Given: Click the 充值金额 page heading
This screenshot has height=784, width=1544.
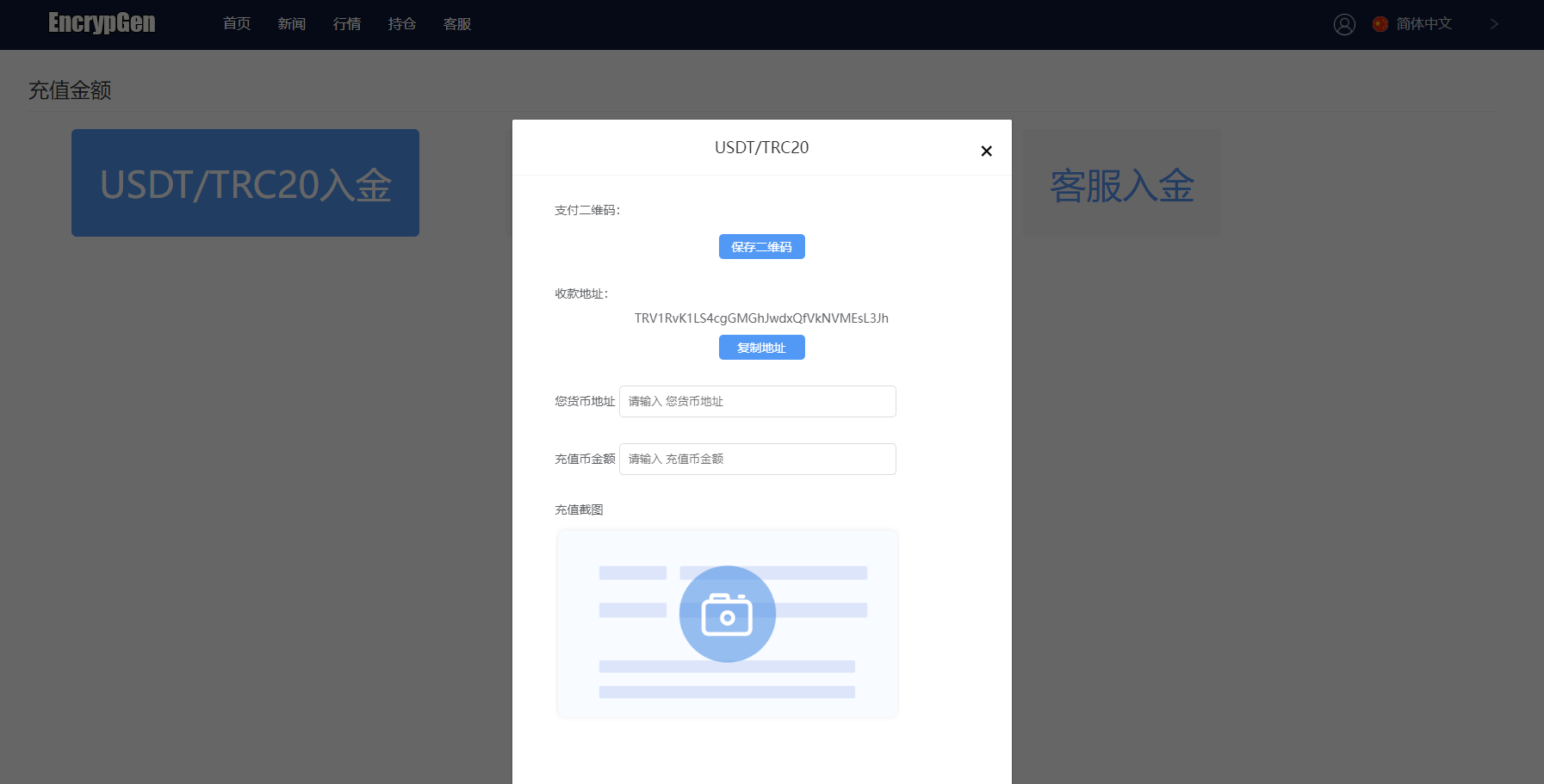Looking at the screenshot, I should coord(70,90).
